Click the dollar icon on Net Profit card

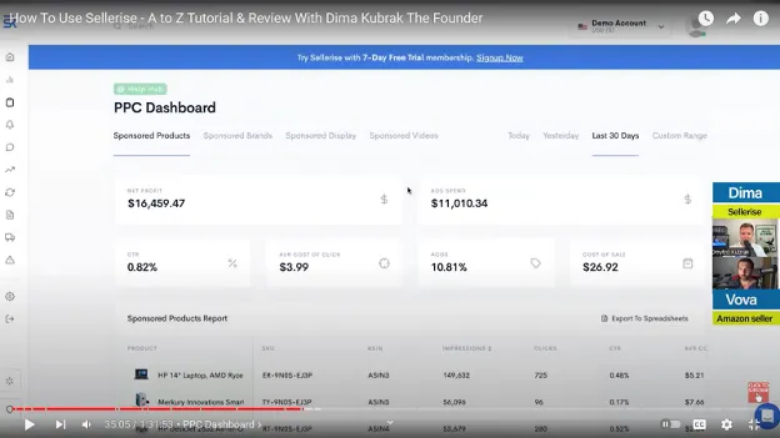pyautogui.click(x=384, y=199)
